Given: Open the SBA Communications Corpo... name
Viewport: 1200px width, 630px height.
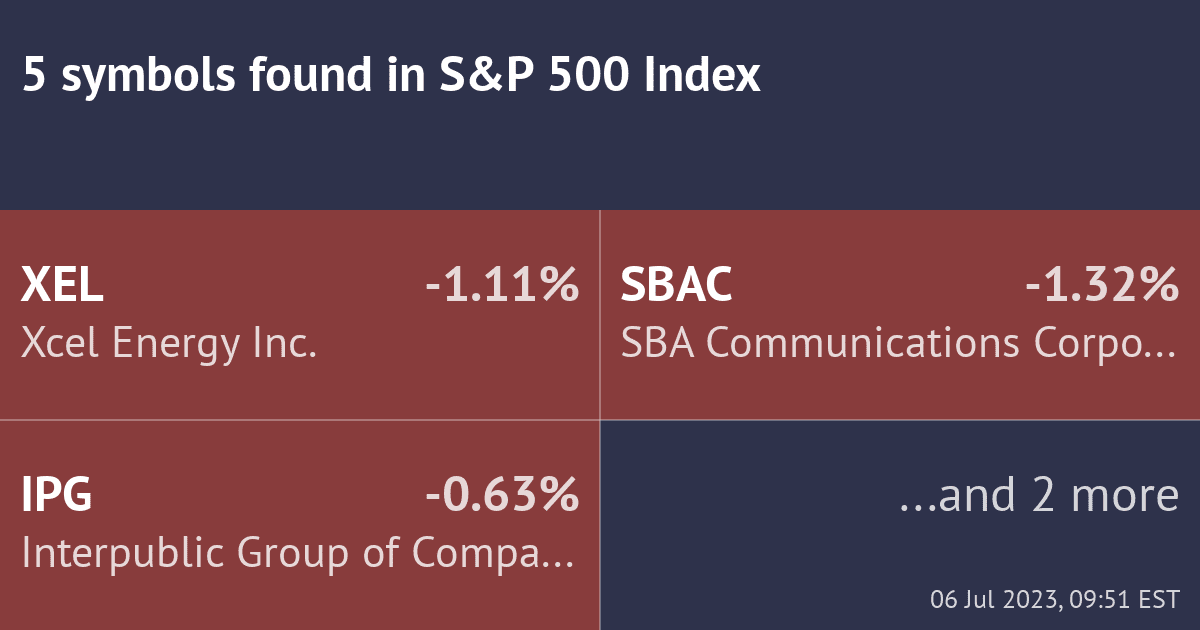Looking at the screenshot, I should pos(897,345).
